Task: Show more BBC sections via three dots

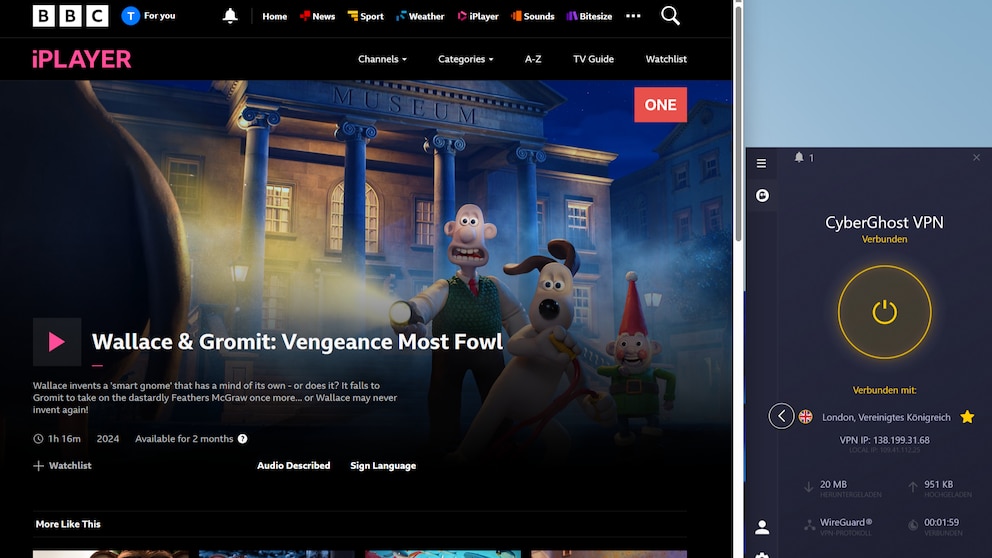Action: tap(633, 16)
